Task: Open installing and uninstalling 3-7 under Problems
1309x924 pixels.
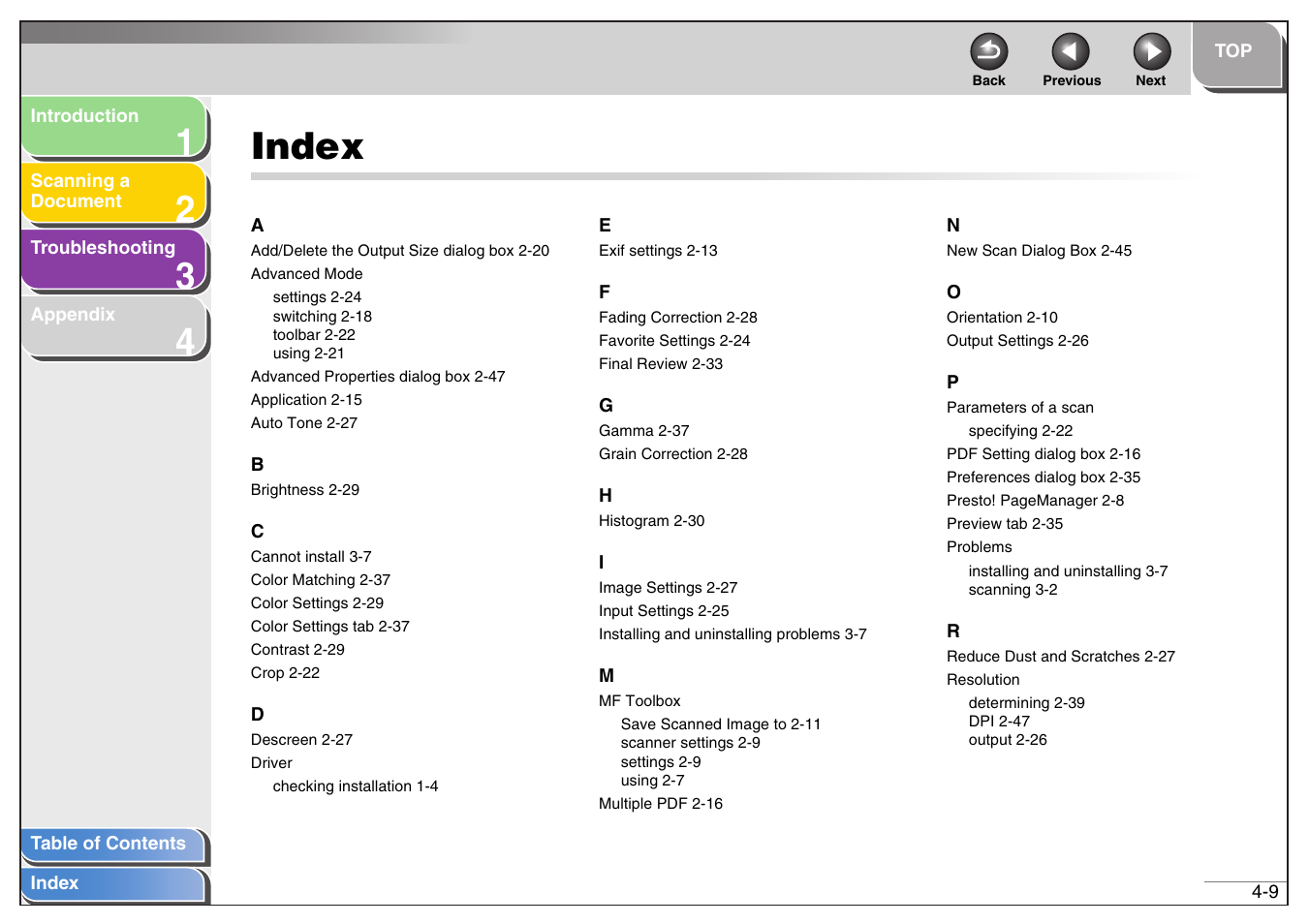Action: coord(1068,571)
